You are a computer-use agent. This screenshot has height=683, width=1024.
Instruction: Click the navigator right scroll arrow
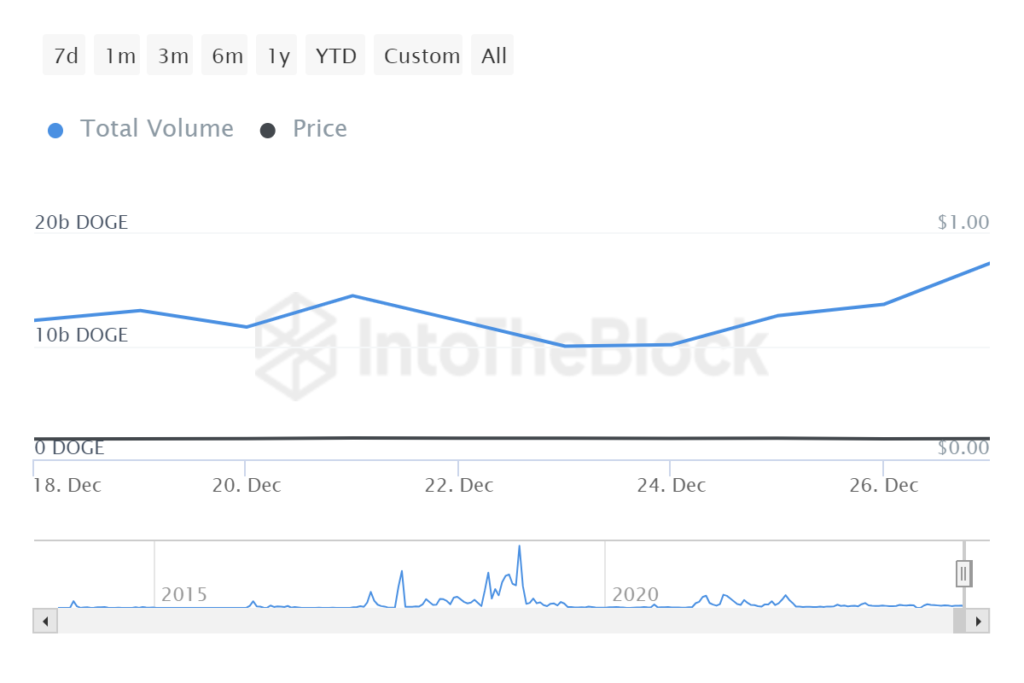click(979, 621)
